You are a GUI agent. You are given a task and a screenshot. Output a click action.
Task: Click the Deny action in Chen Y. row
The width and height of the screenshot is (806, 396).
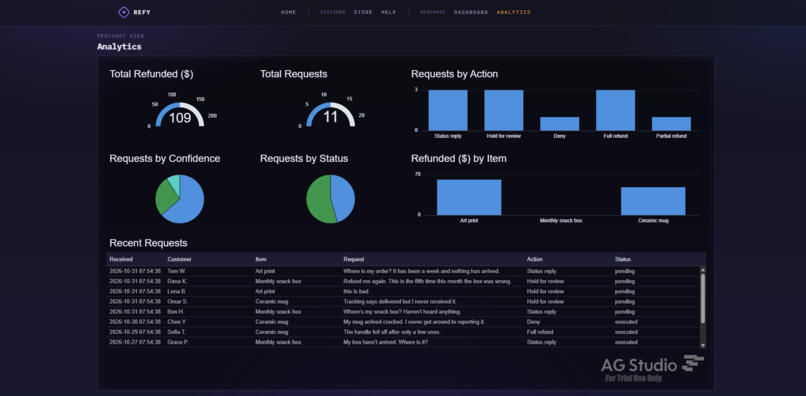pos(533,322)
